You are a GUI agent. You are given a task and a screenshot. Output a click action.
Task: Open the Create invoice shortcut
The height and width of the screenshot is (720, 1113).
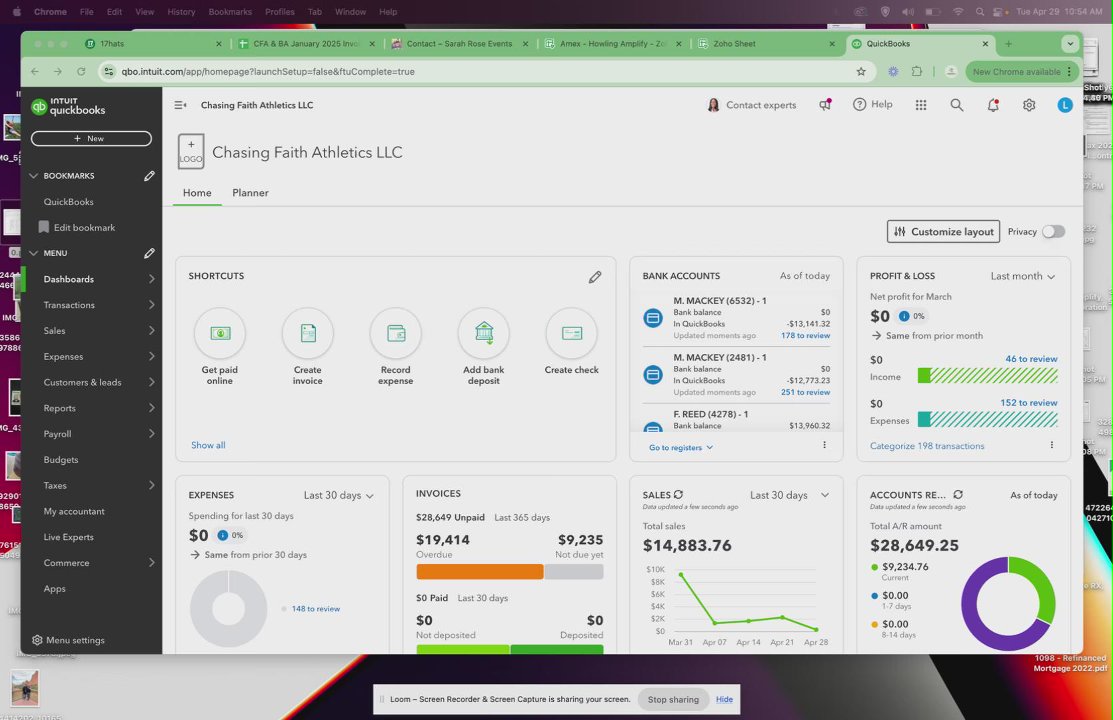coord(308,333)
